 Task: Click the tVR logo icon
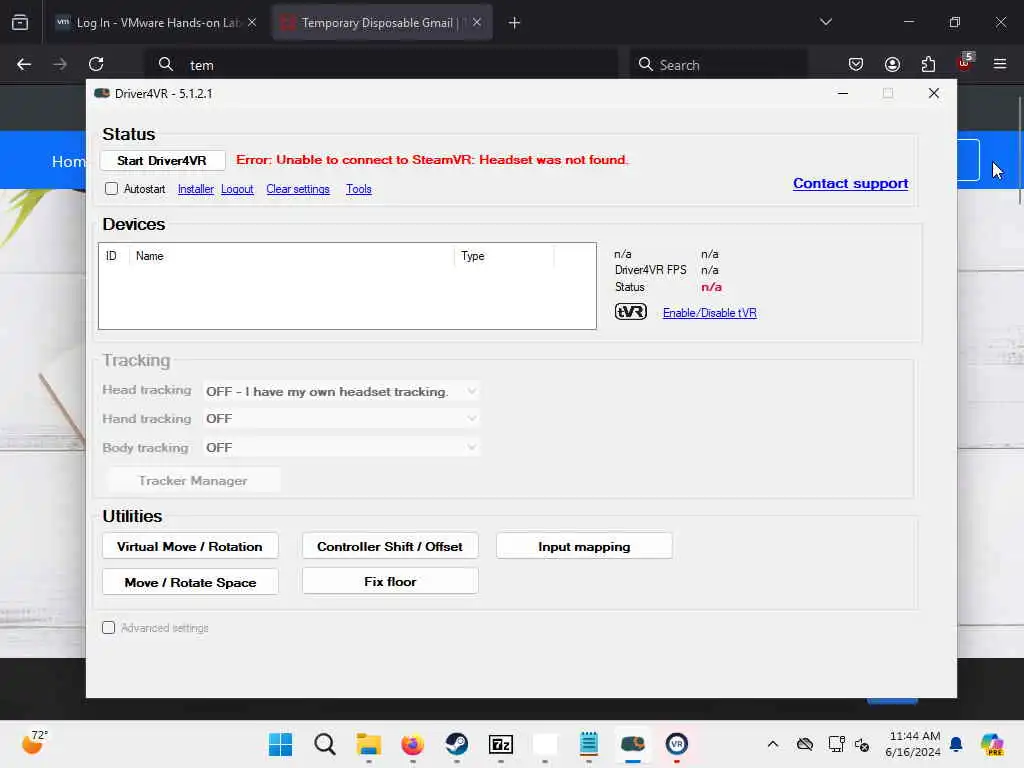tap(630, 312)
